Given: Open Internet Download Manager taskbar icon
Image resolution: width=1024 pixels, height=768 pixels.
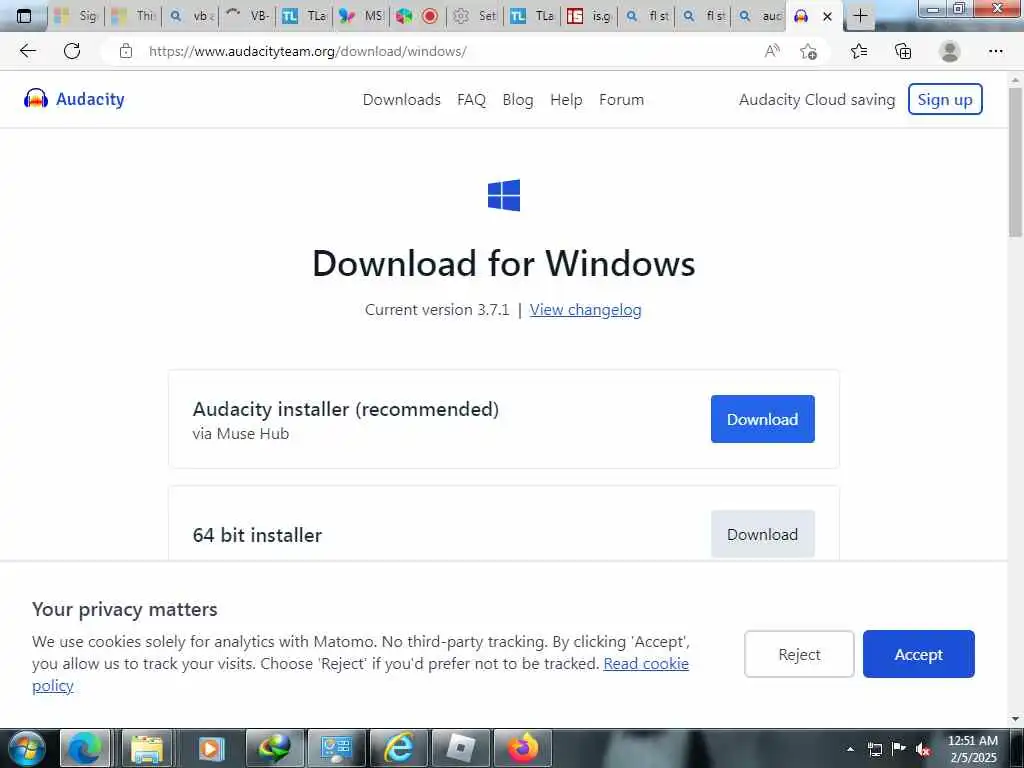Looking at the screenshot, I should point(274,748).
